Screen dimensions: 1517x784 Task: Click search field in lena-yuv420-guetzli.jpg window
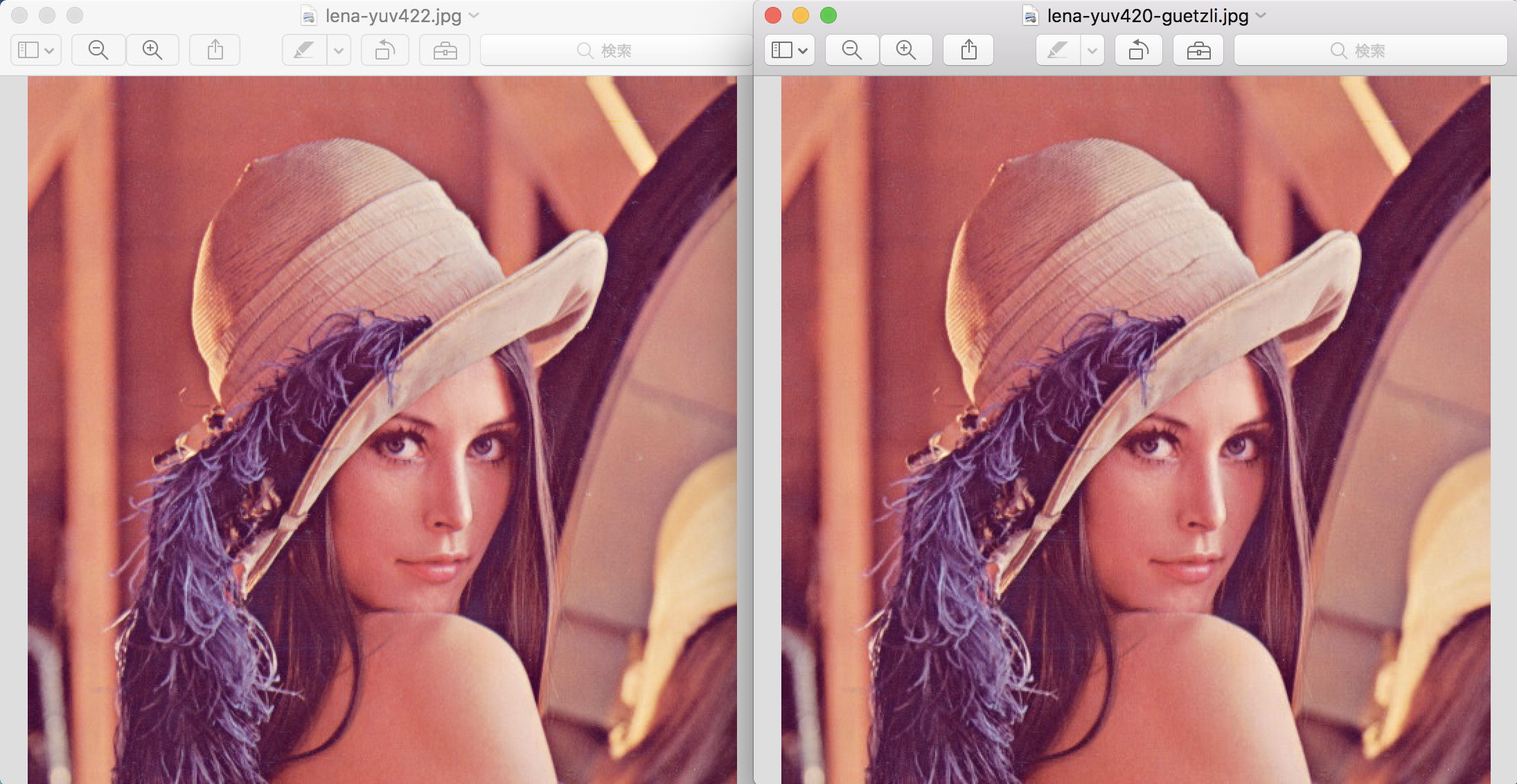(x=1370, y=50)
